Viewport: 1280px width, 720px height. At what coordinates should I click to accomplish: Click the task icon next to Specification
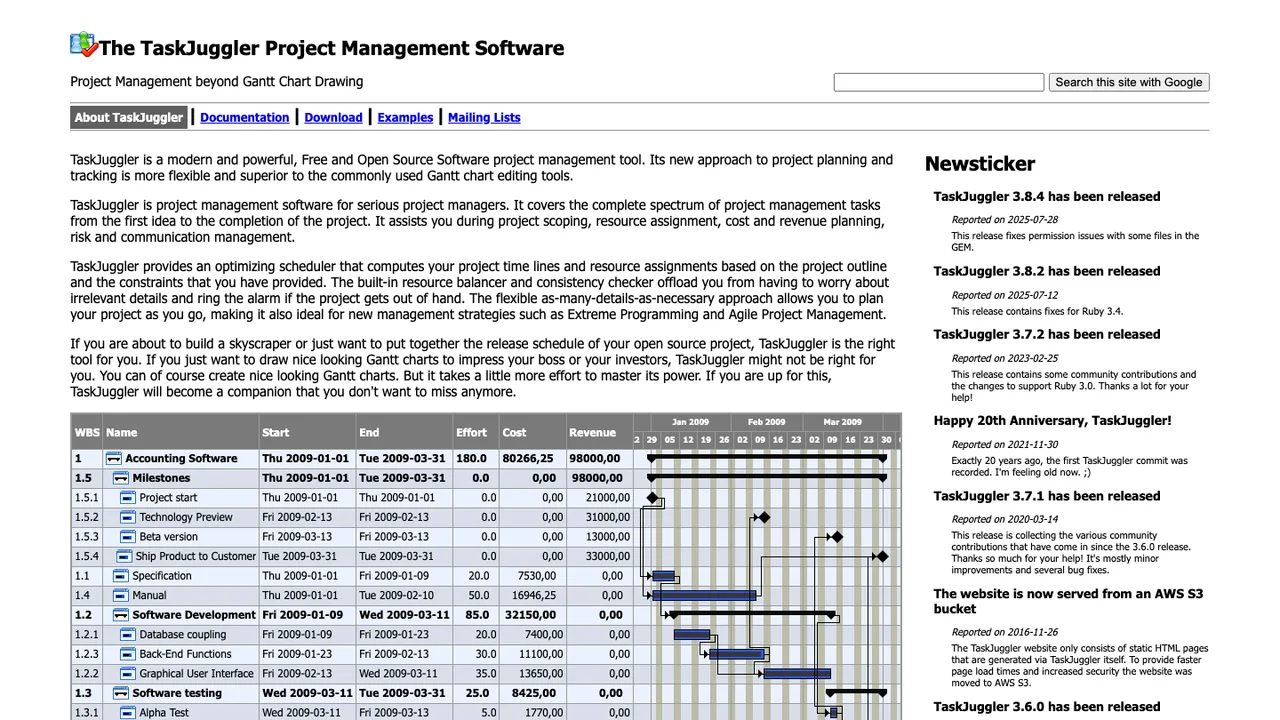click(121, 575)
